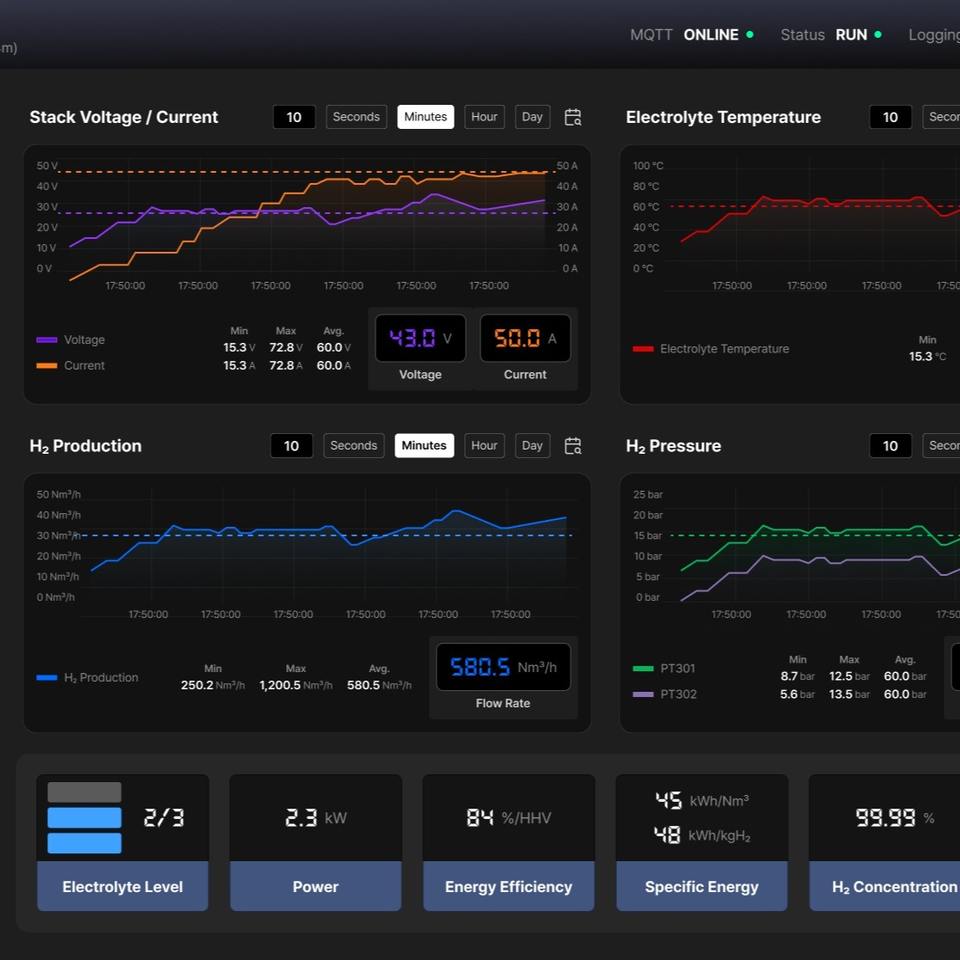Click the RUN status green indicator dot
This screenshot has height=960, width=960.
pyautogui.click(x=878, y=35)
